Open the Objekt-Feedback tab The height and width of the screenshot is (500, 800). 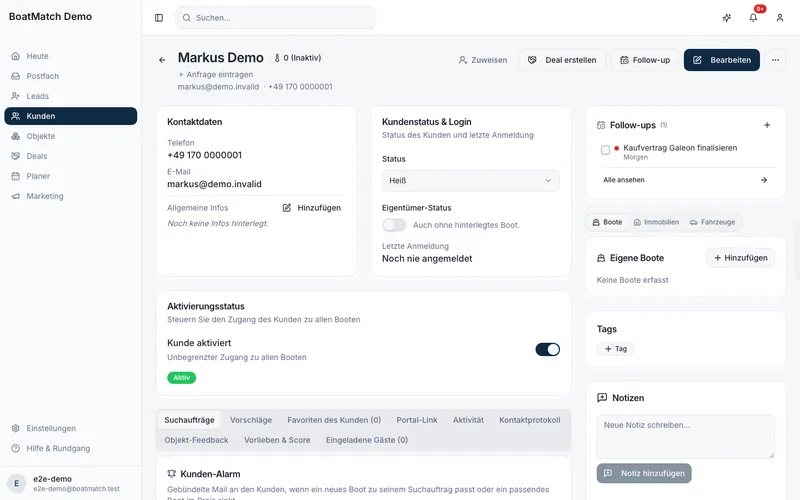pos(196,440)
